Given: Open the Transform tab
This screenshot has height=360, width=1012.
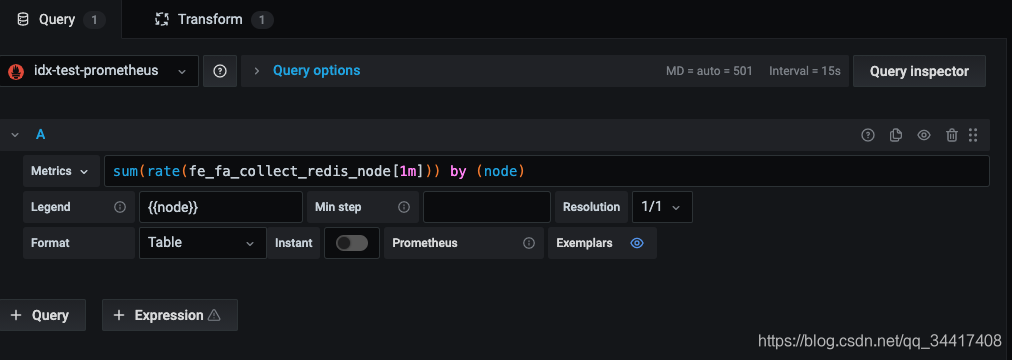Looking at the screenshot, I should click(214, 19).
